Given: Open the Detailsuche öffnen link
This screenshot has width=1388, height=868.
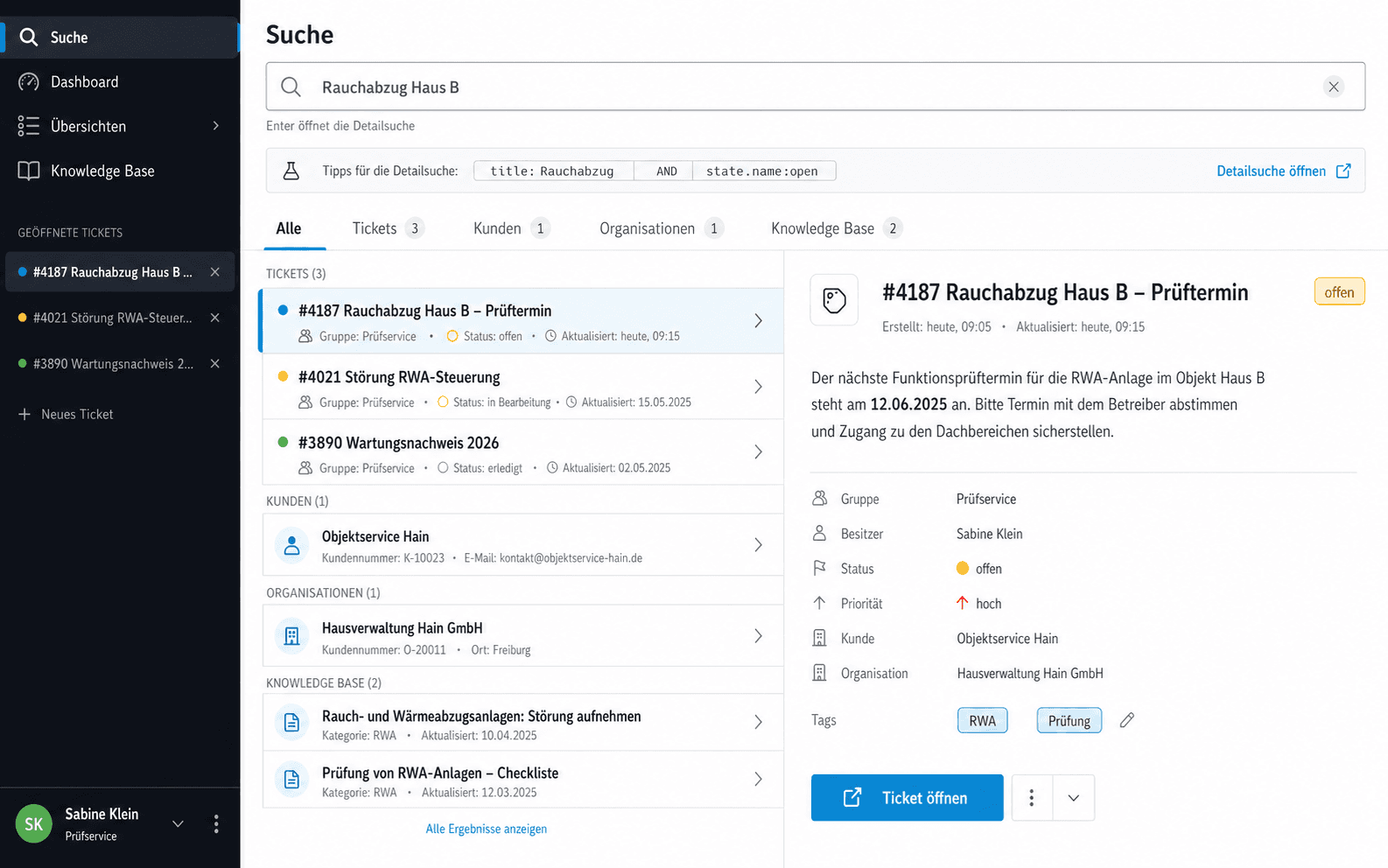Looking at the screenshot, I should click(1284, 171).
